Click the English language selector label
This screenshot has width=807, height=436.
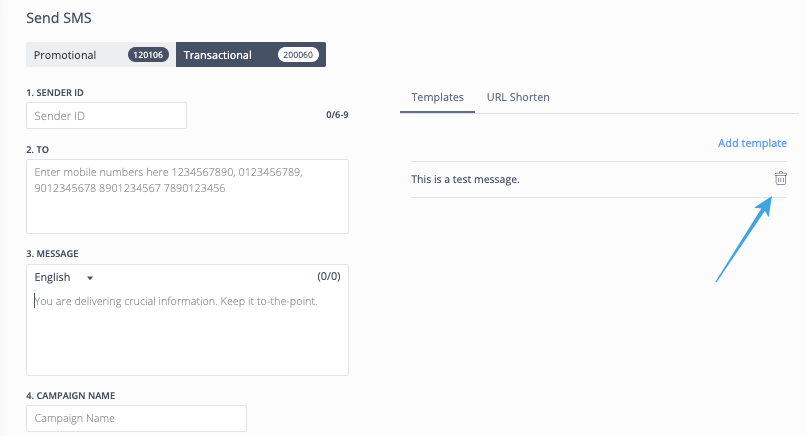(52, 277)
